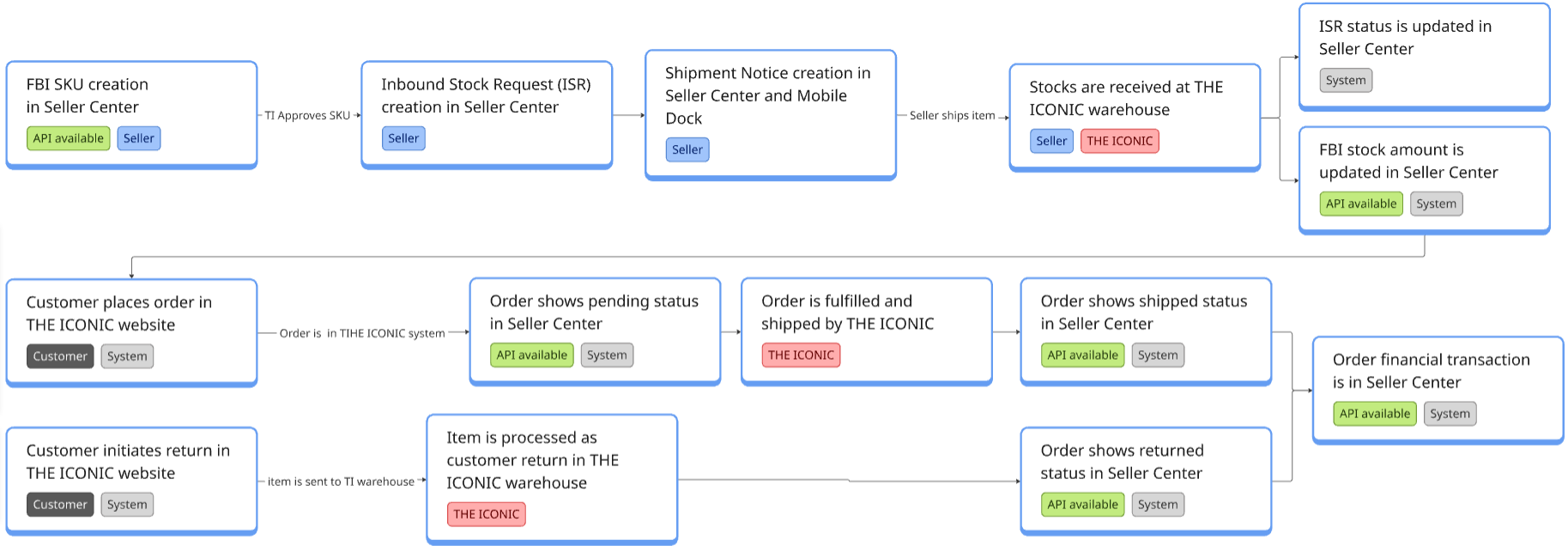Click the Shipment Notice creation box
The image size is (1568, 546).
770,96
